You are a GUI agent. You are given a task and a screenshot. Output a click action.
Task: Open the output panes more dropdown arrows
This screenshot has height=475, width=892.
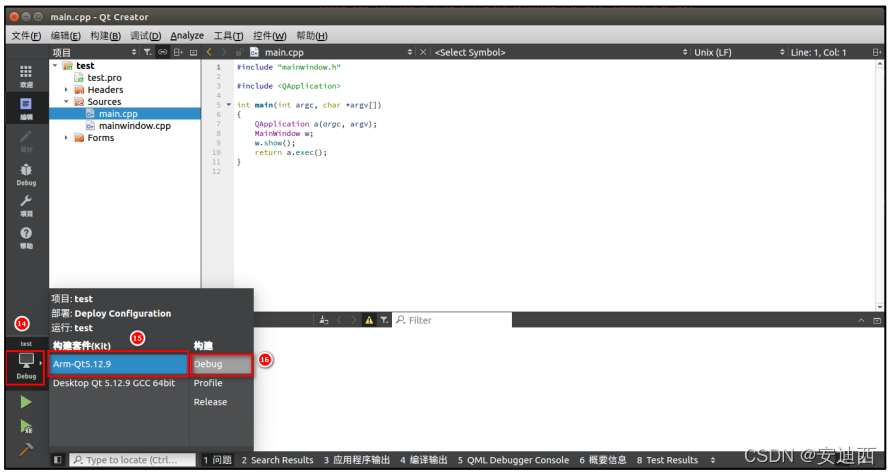pos(713,460)
